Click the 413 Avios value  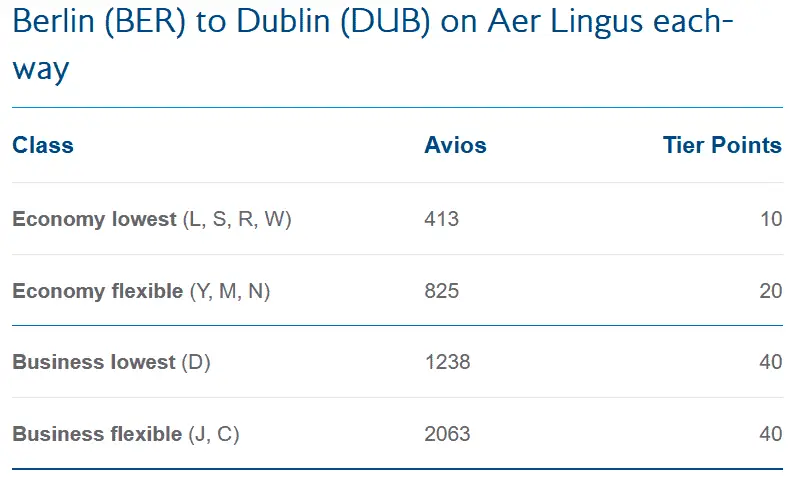click(441, 219)
